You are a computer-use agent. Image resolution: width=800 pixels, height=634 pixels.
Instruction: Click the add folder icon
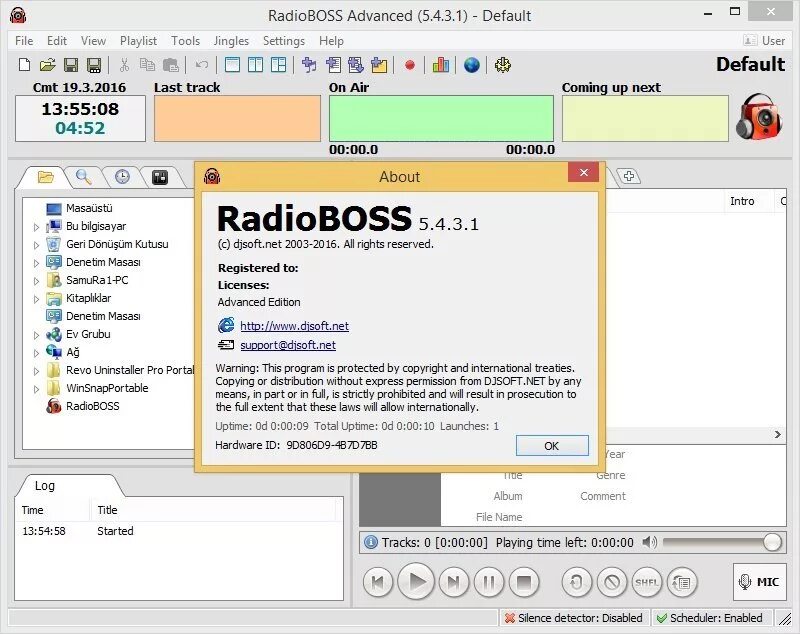click(379, 65)
